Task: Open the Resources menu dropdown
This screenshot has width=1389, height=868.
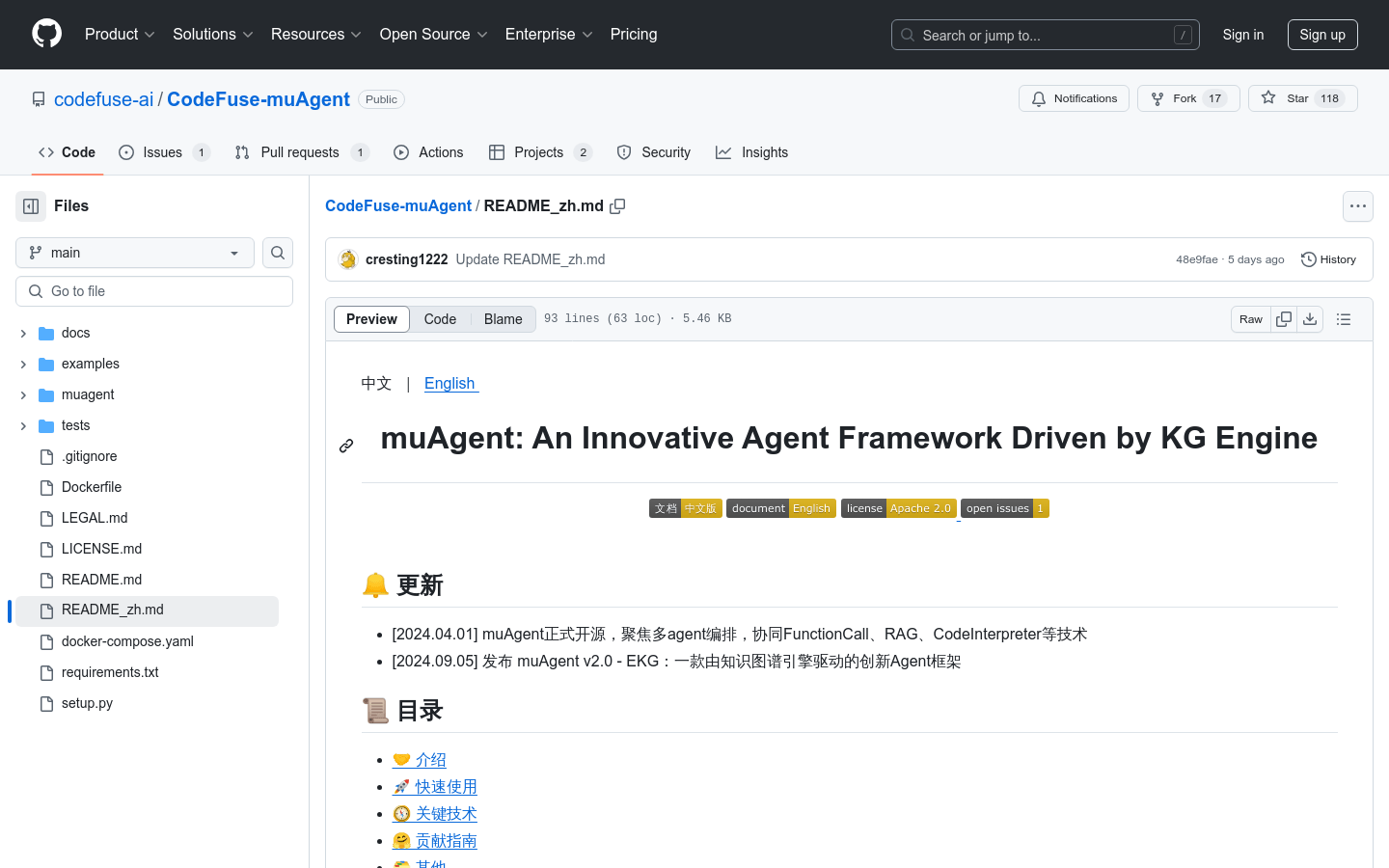Action: [316, 35]
